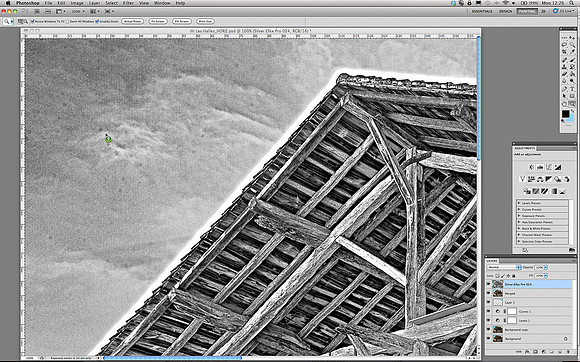
Task: Click the link layers icon in Layers footer
Action: pyautogui.click(x=519, y=352)
